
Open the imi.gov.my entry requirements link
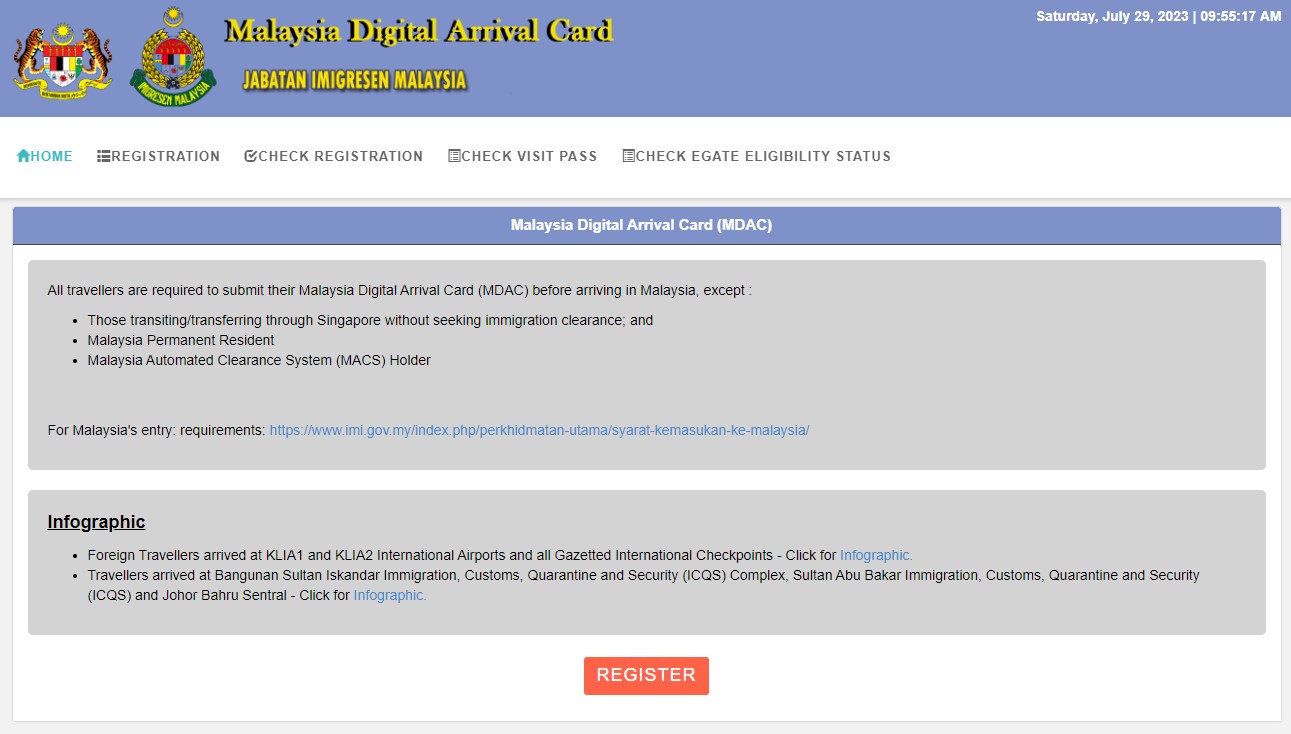(539, 430)
